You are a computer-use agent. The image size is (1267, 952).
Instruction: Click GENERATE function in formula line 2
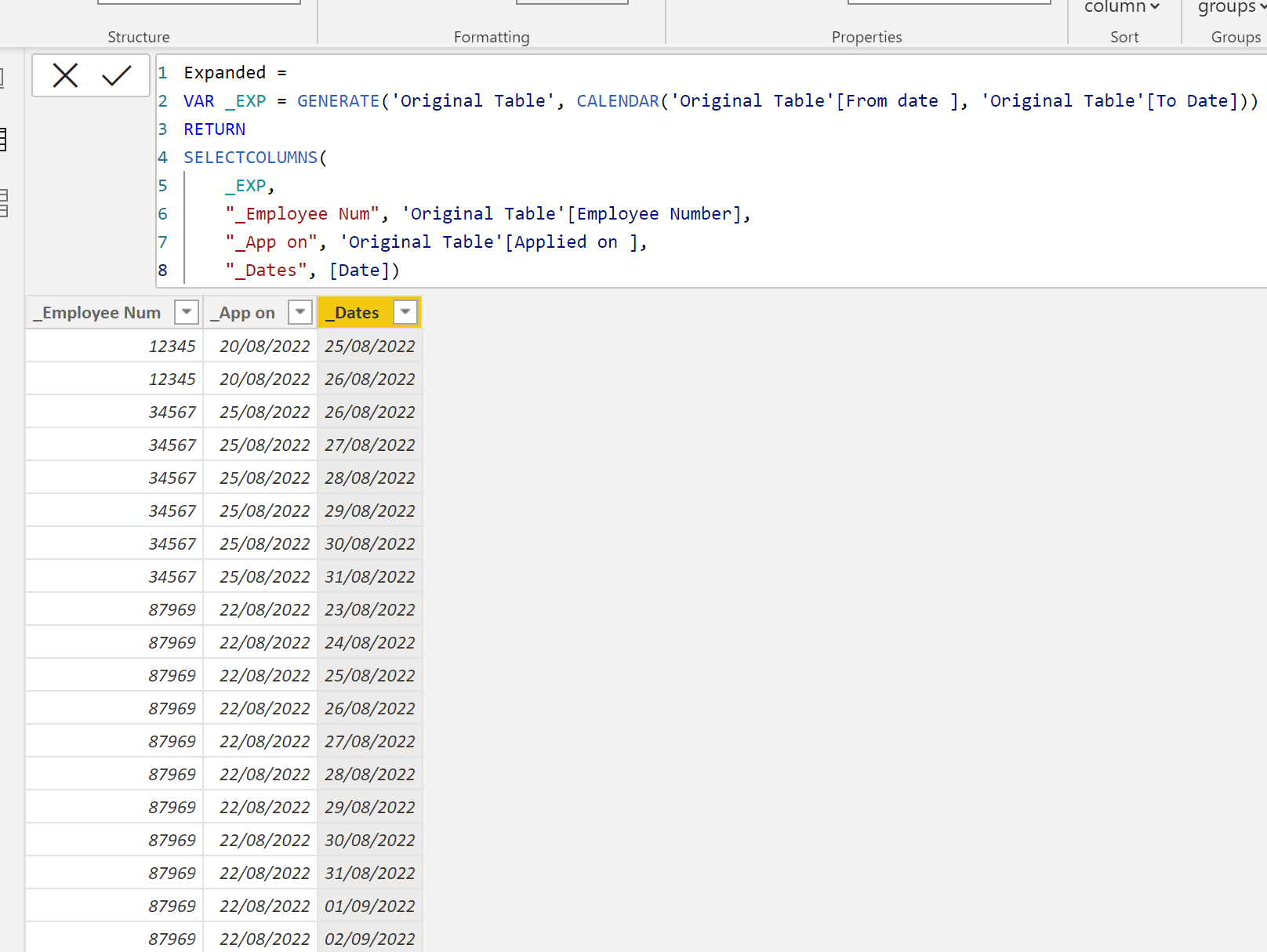[338, 101]
